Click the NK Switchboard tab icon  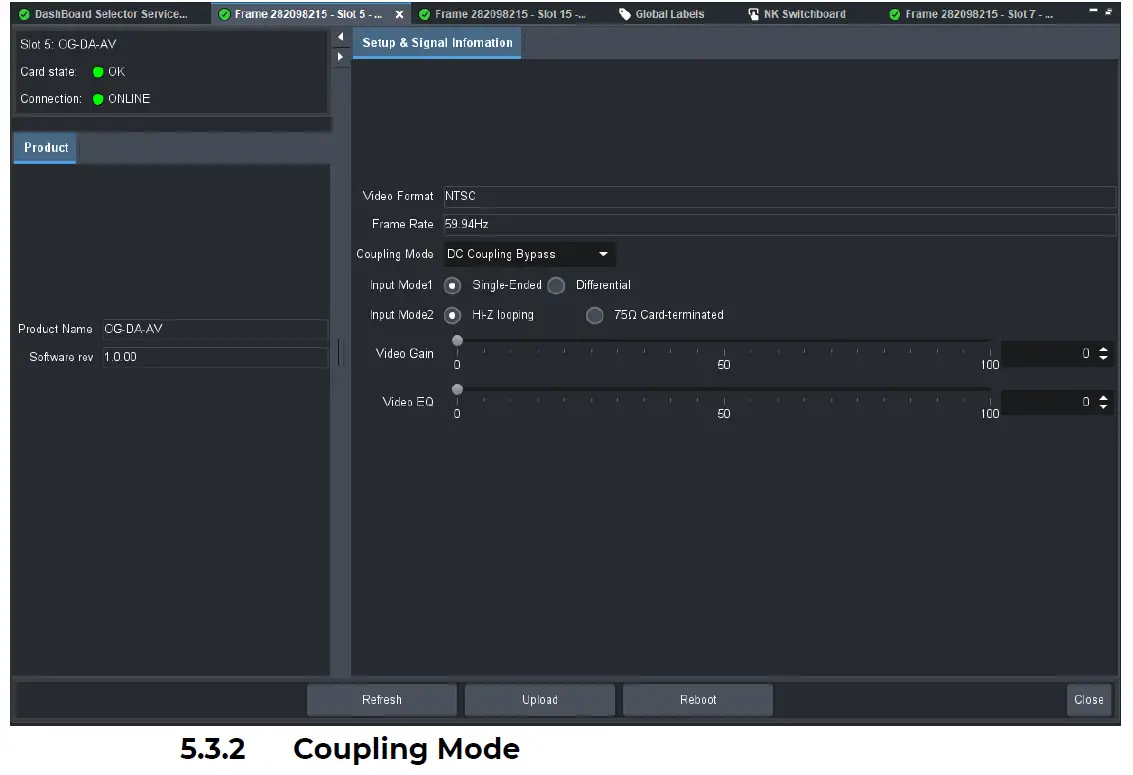[754, 14]
